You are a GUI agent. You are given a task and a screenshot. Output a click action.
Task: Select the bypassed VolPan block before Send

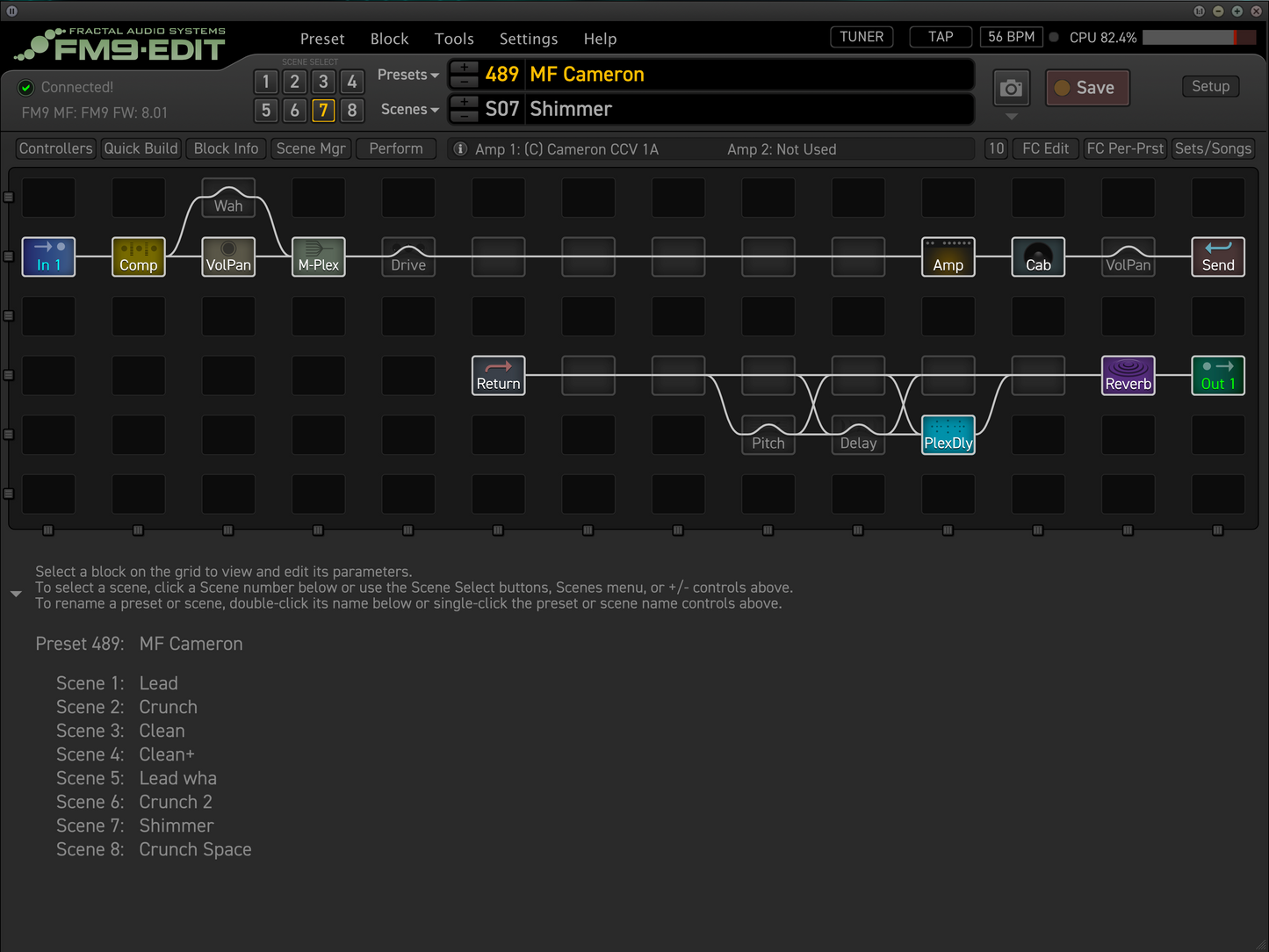[x=1128, y=256]
